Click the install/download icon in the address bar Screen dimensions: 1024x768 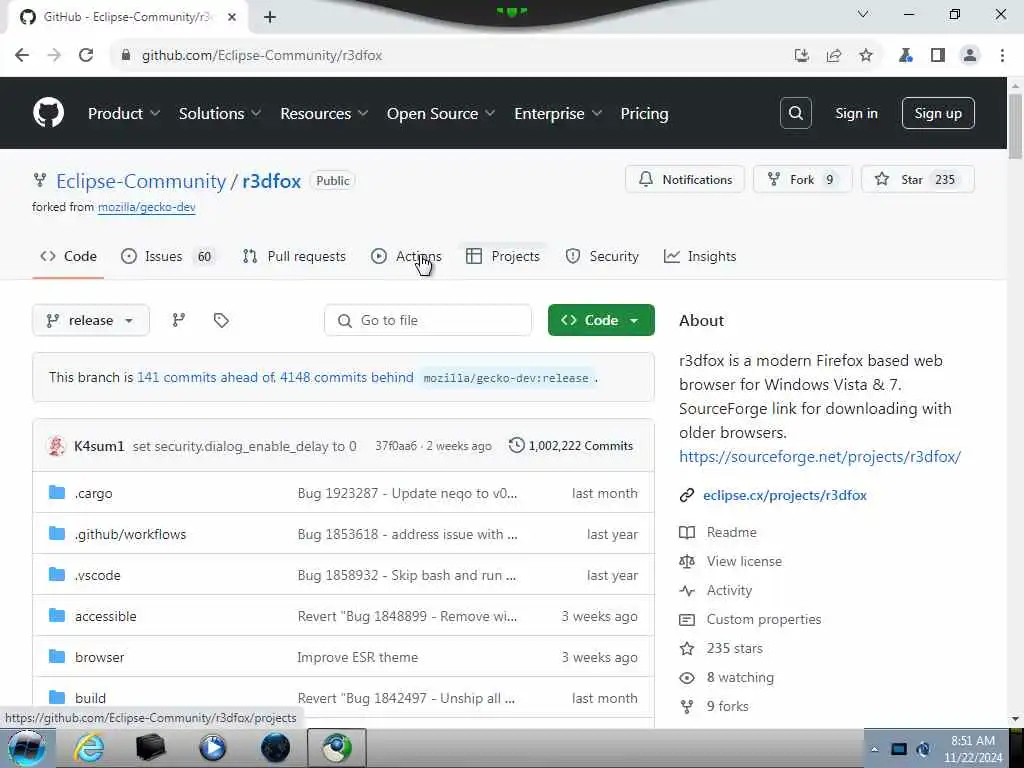(802, 56)
